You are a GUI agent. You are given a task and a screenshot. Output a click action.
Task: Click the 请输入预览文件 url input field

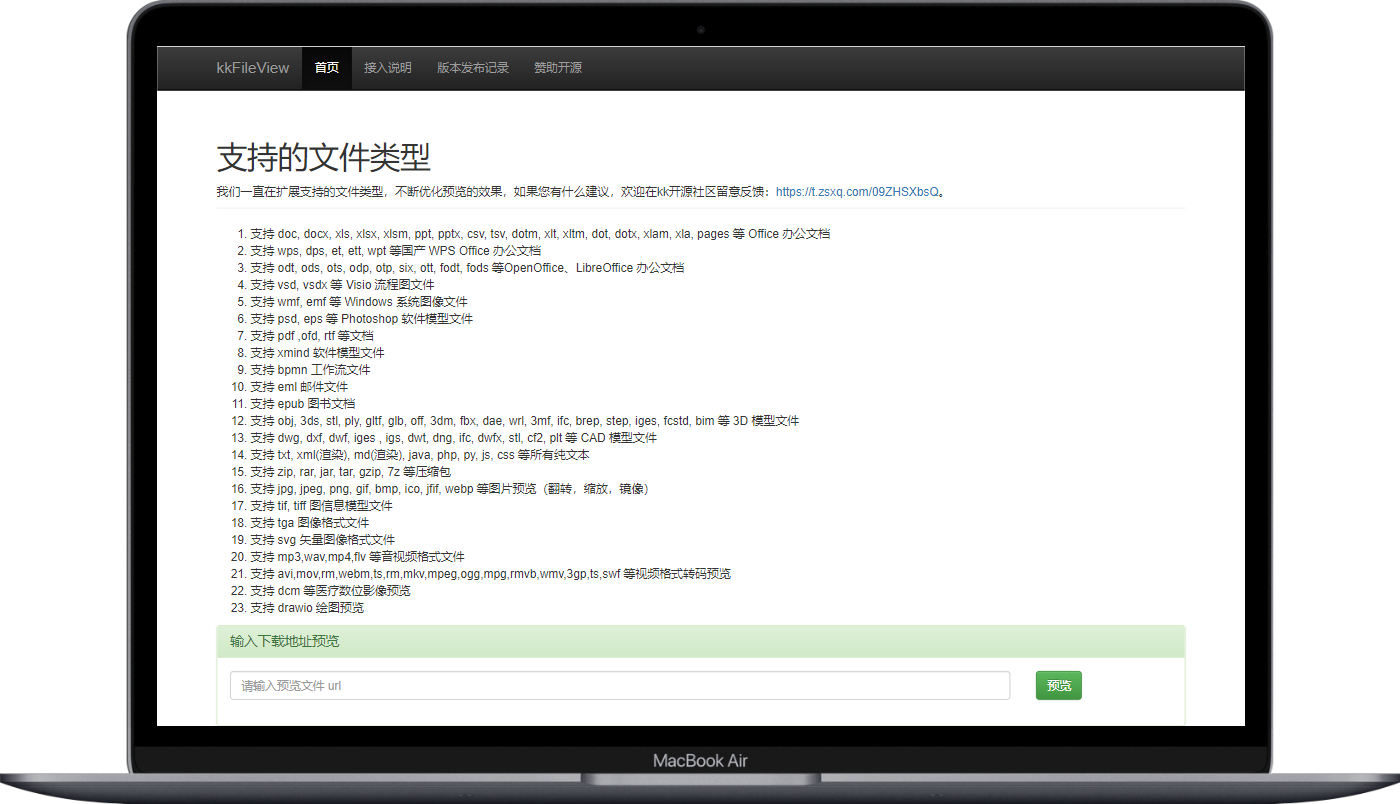tap(620, 686)
